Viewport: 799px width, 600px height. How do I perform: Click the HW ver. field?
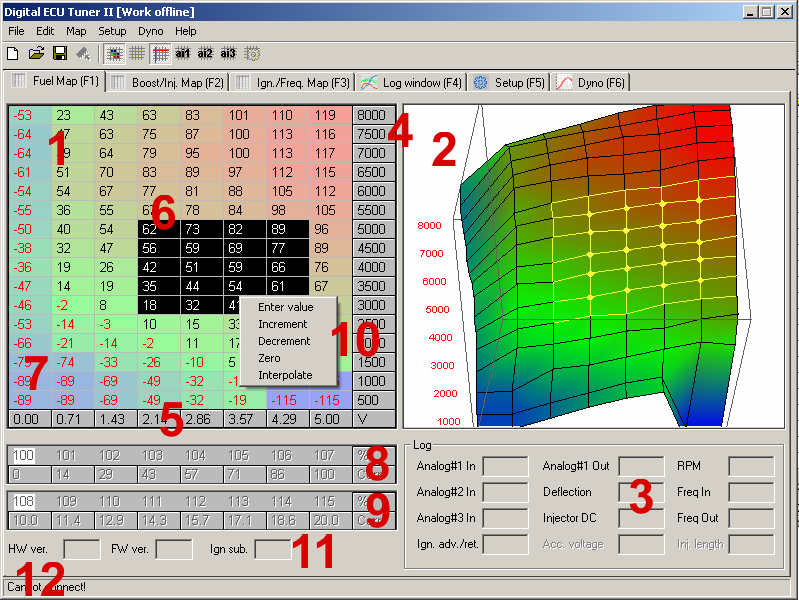[82, 550]
